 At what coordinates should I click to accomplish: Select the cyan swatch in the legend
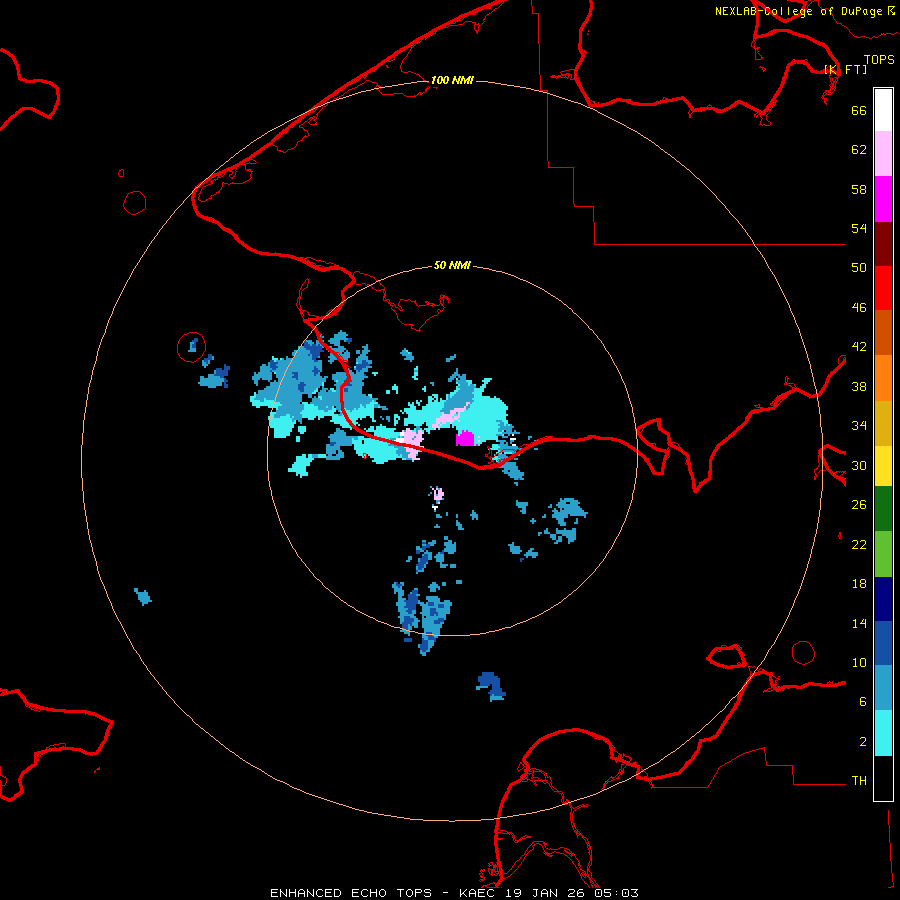[883, 733]
